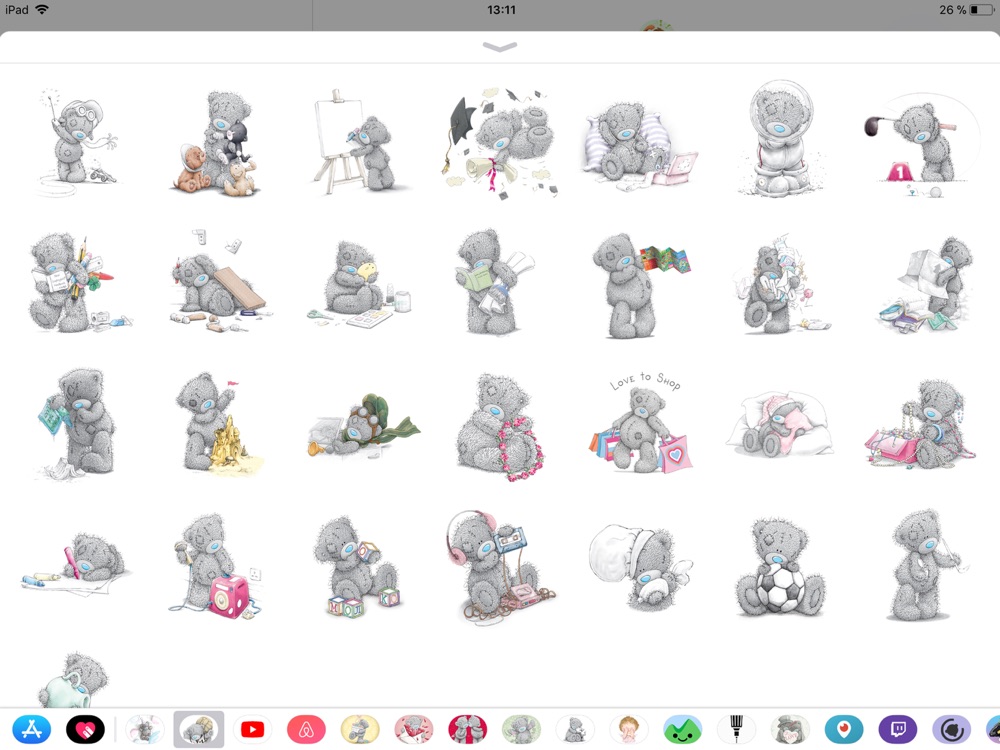
Task: Open the green mountain smiley app
Action: coord(682,730)
